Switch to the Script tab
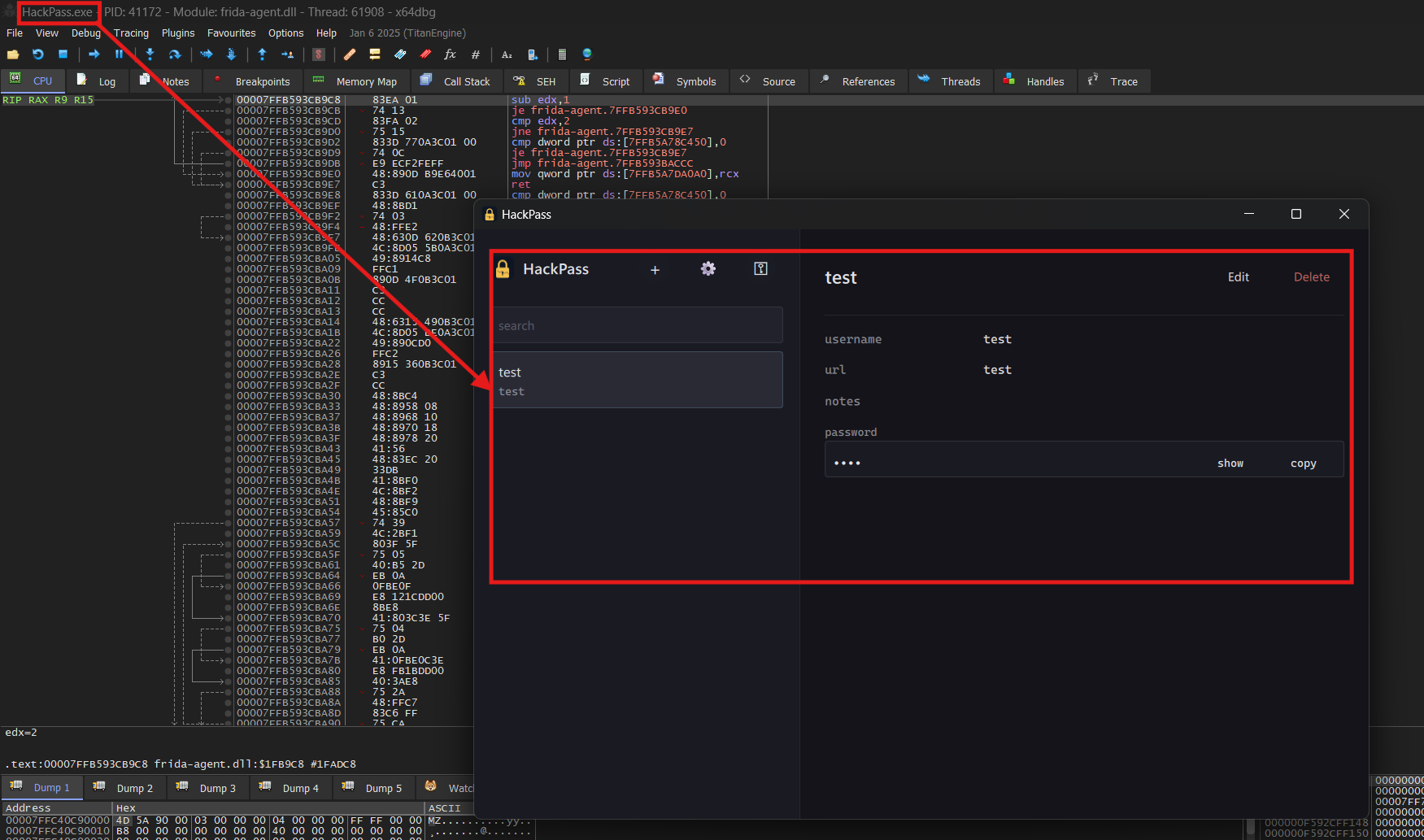The image size is (1424, 840). click(606, 81)
